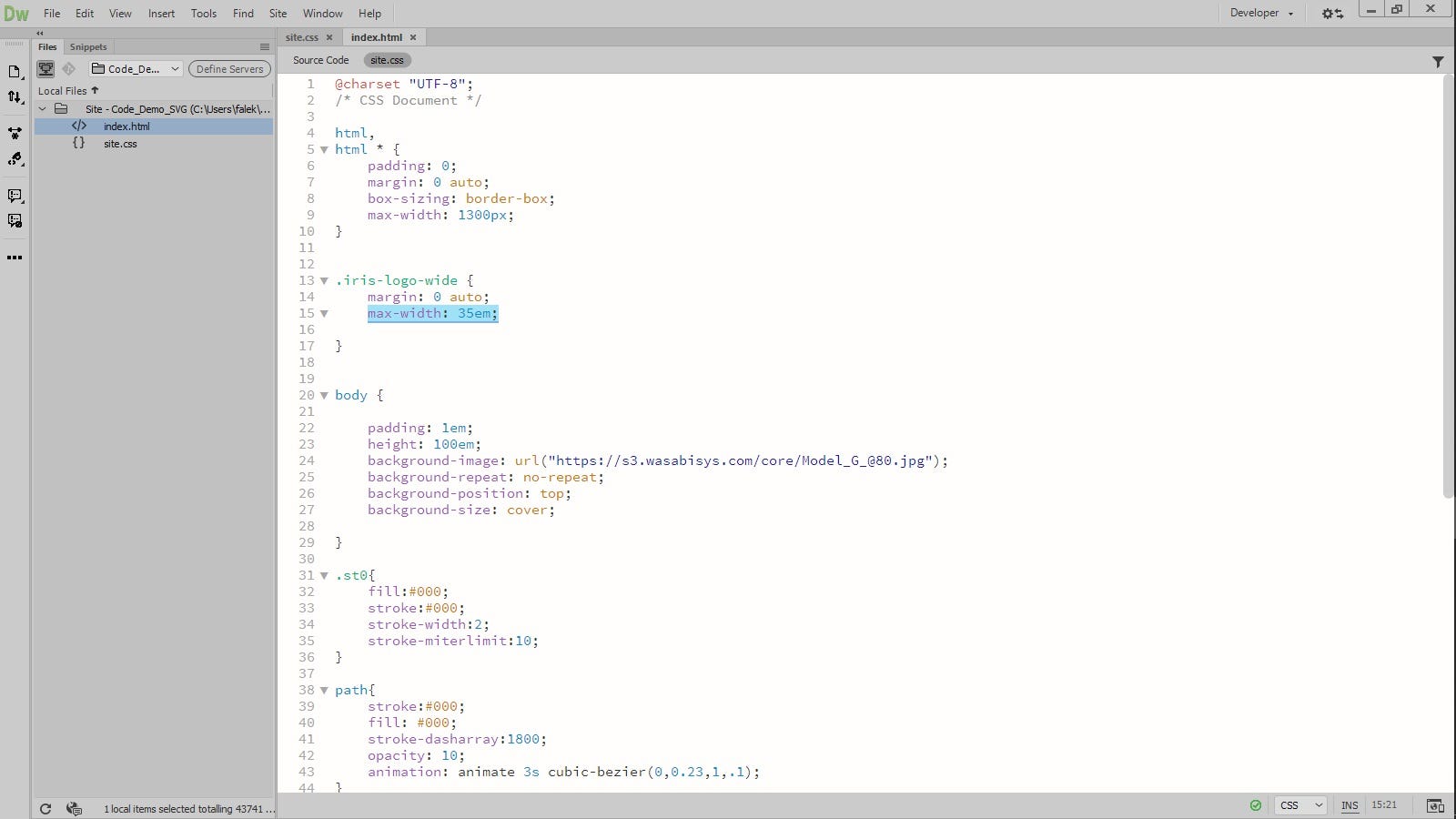
Task: Switch to the Snippets panel tab
Action: 88,47
